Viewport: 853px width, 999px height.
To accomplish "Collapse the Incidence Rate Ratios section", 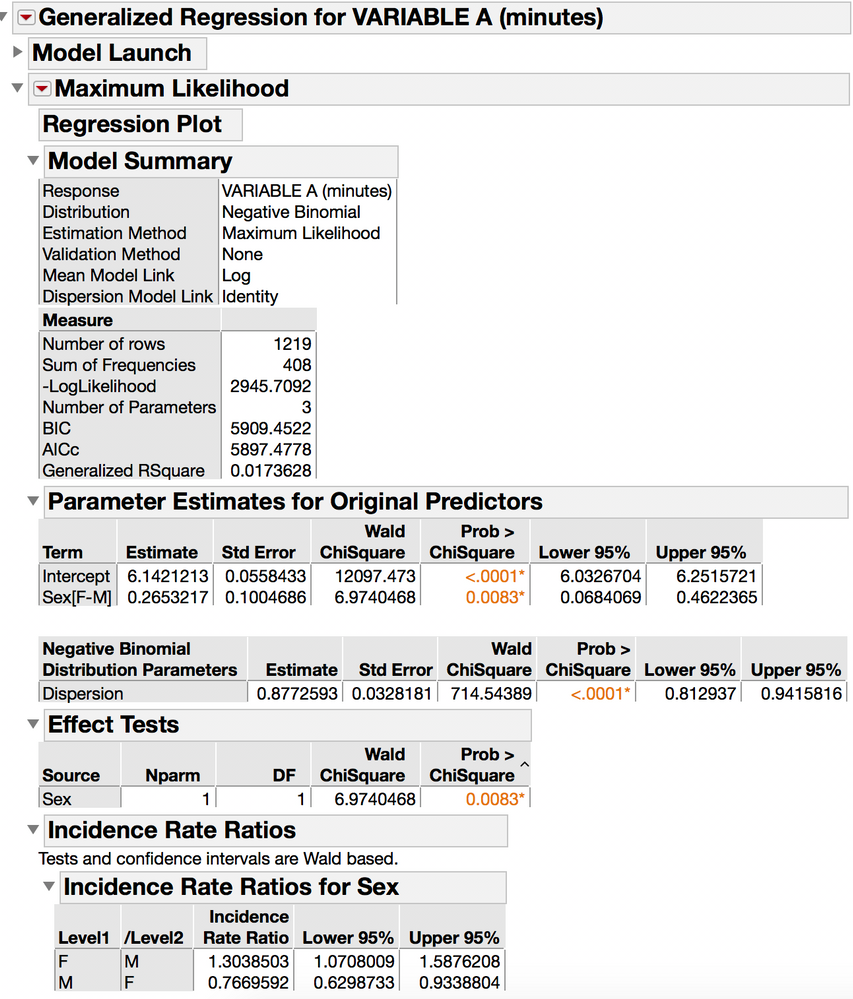I will 33,830.
